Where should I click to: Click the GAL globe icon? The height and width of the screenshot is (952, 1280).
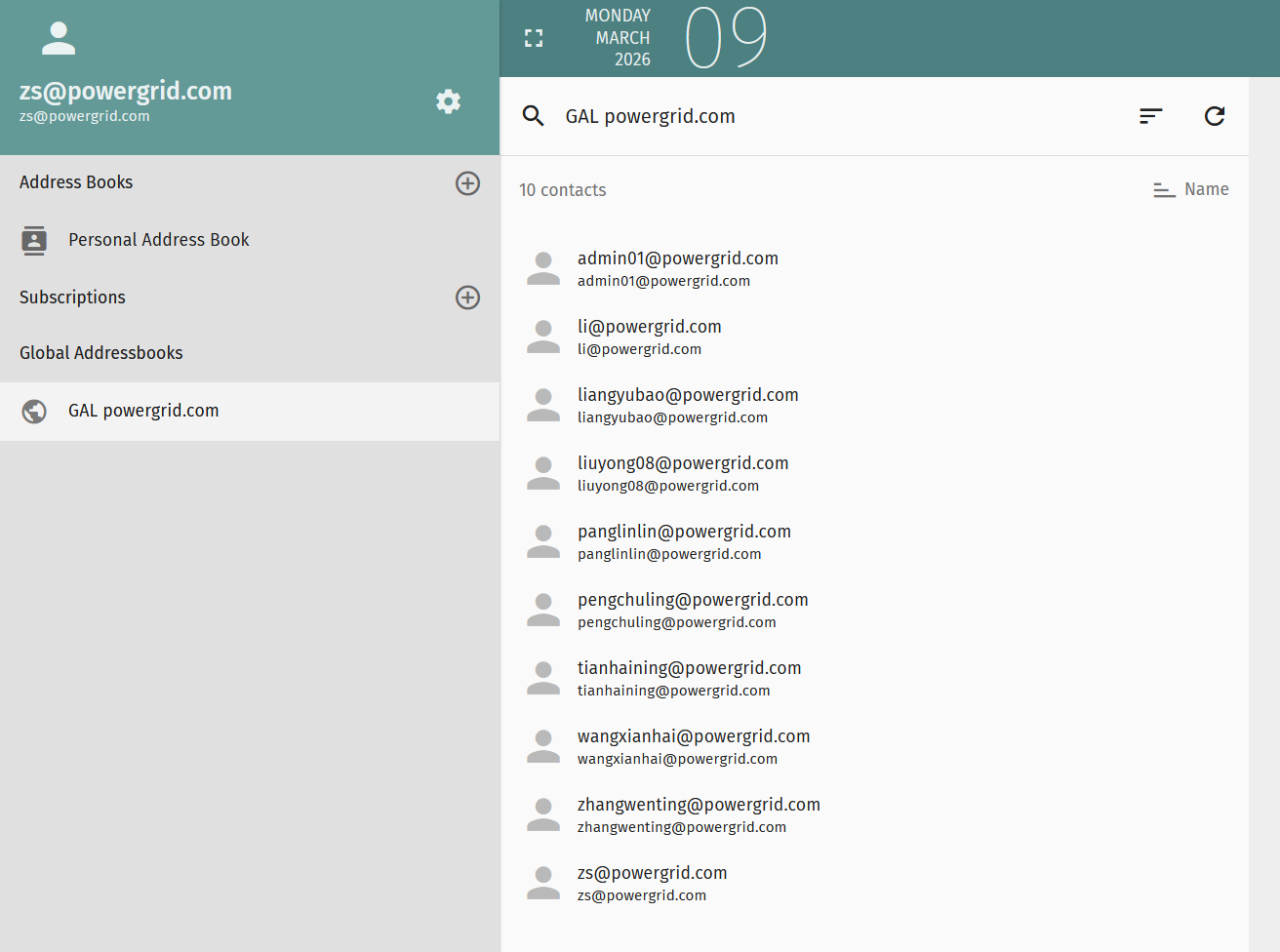34,412
